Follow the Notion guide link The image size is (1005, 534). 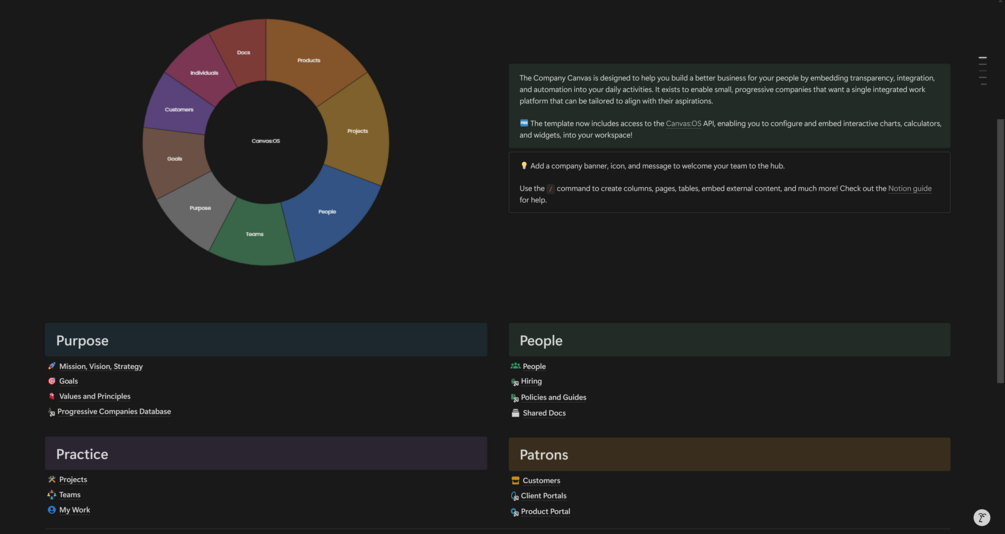point(909,188)
